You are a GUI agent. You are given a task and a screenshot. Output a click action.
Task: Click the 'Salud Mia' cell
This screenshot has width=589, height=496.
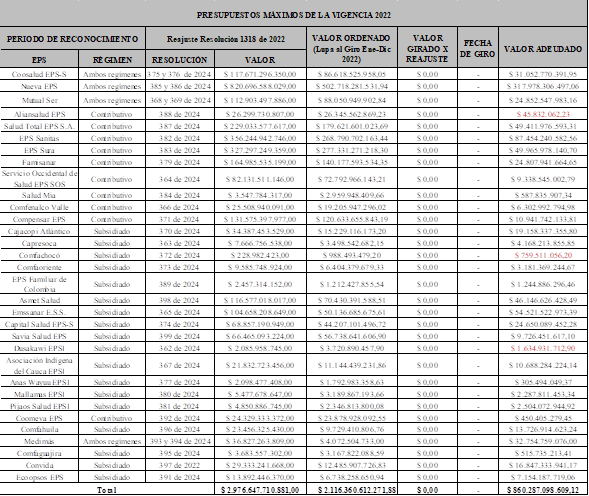39,195
